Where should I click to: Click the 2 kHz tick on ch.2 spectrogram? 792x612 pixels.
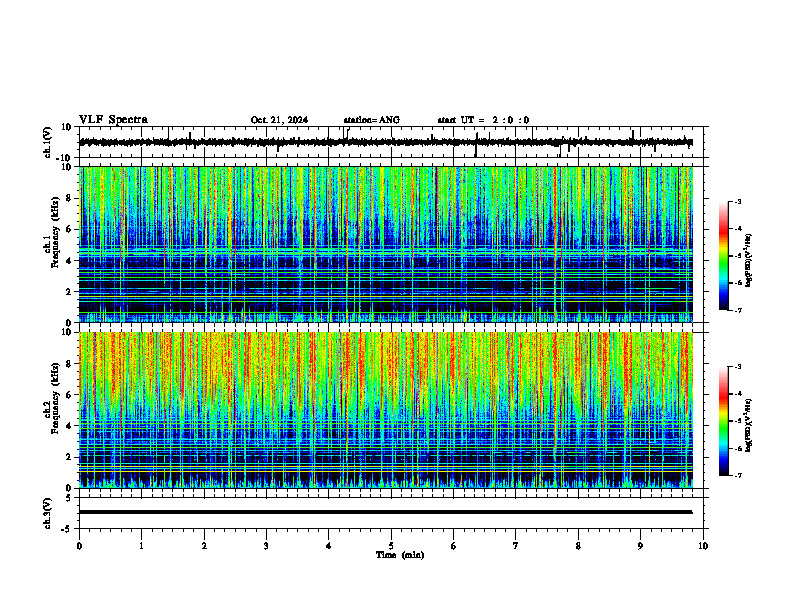70,457
